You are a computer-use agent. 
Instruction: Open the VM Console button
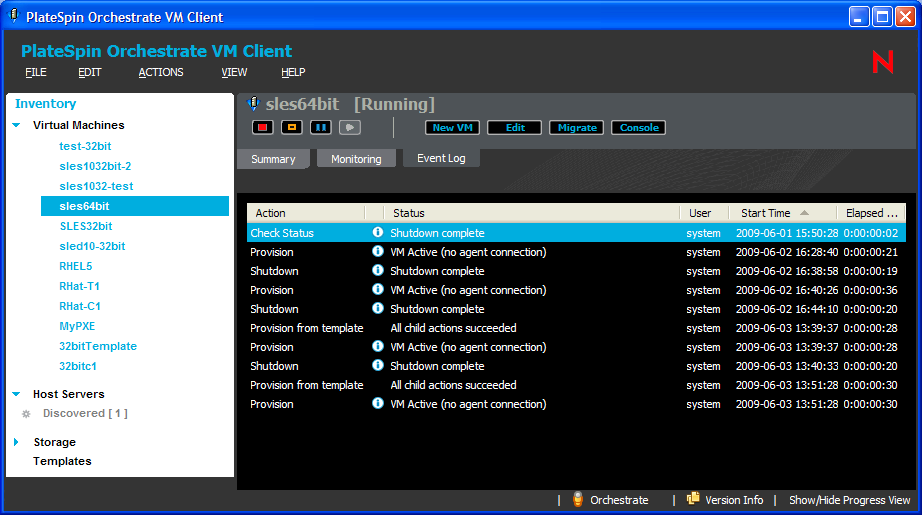[x=639, y=128]
